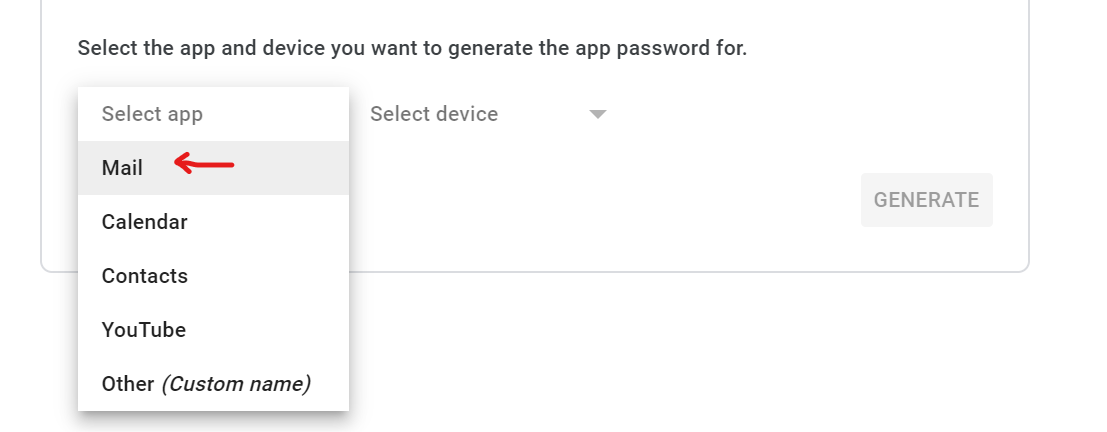This screenshot has height=432, width=1107.
Task: Choose the Calendar app option
Action: (x=145, y=222)
